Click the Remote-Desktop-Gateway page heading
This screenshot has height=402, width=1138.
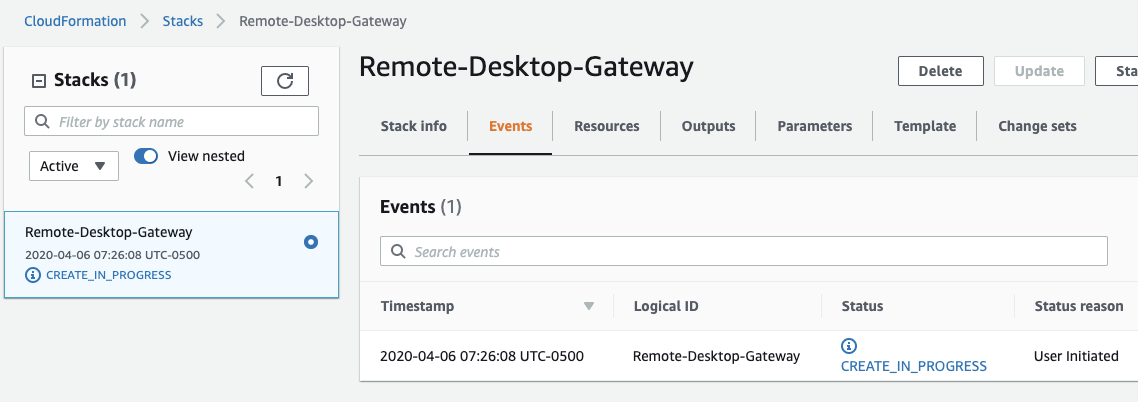tap(526, 67)
